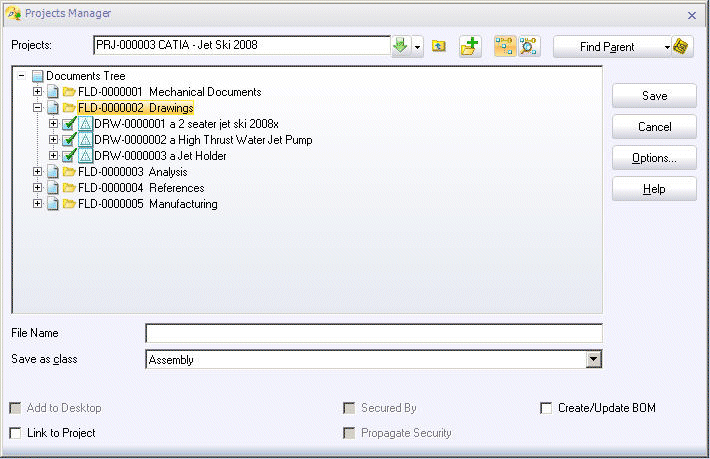Viewport: 710px width, 459px height.
Task: Click the search-in-tree magnifier icon
Action: [528, 46]
